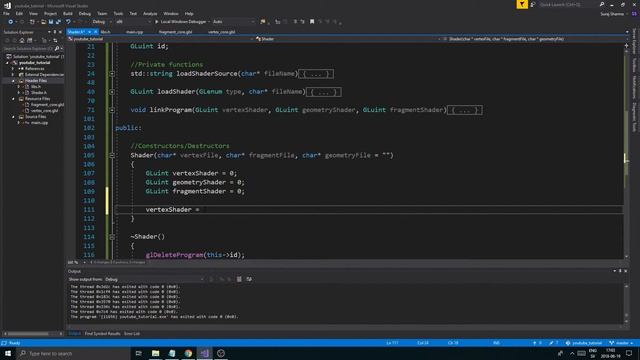Switch to the main.cpp tab
640x360 pixels.
134,32
